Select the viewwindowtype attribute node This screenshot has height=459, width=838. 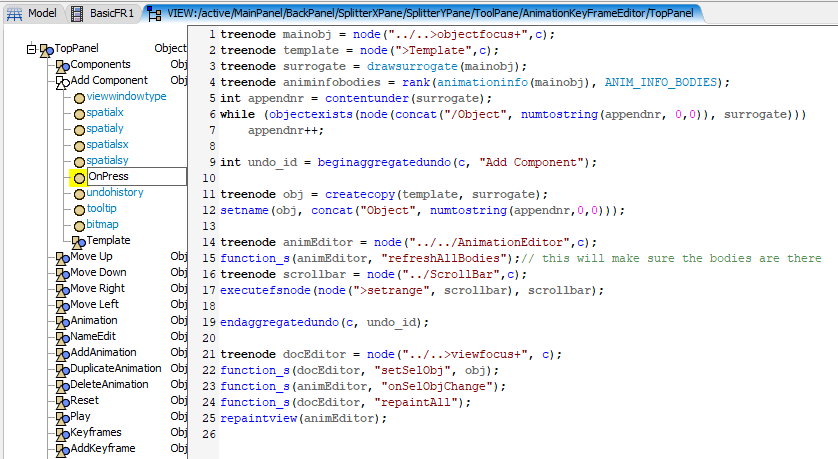(126, 97)
